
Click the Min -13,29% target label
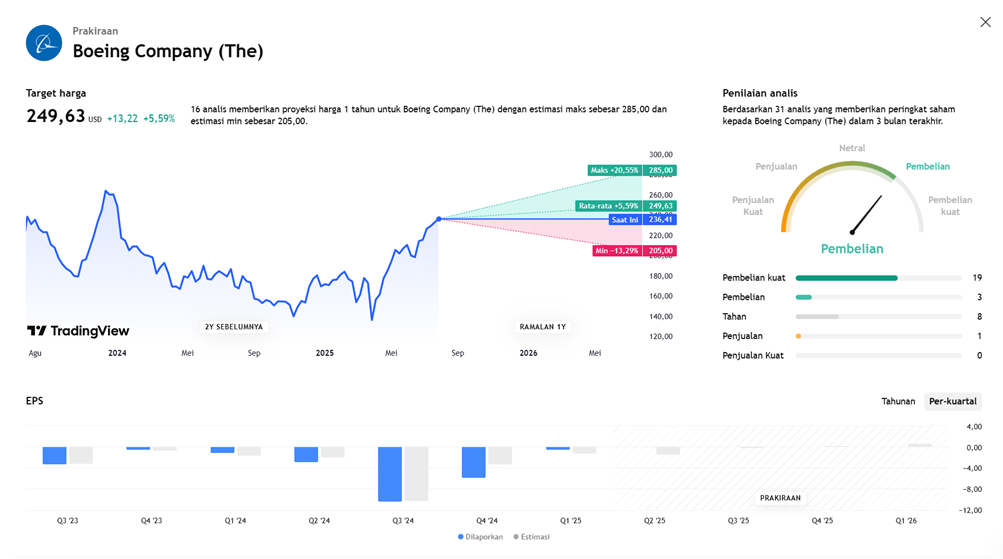635,251
